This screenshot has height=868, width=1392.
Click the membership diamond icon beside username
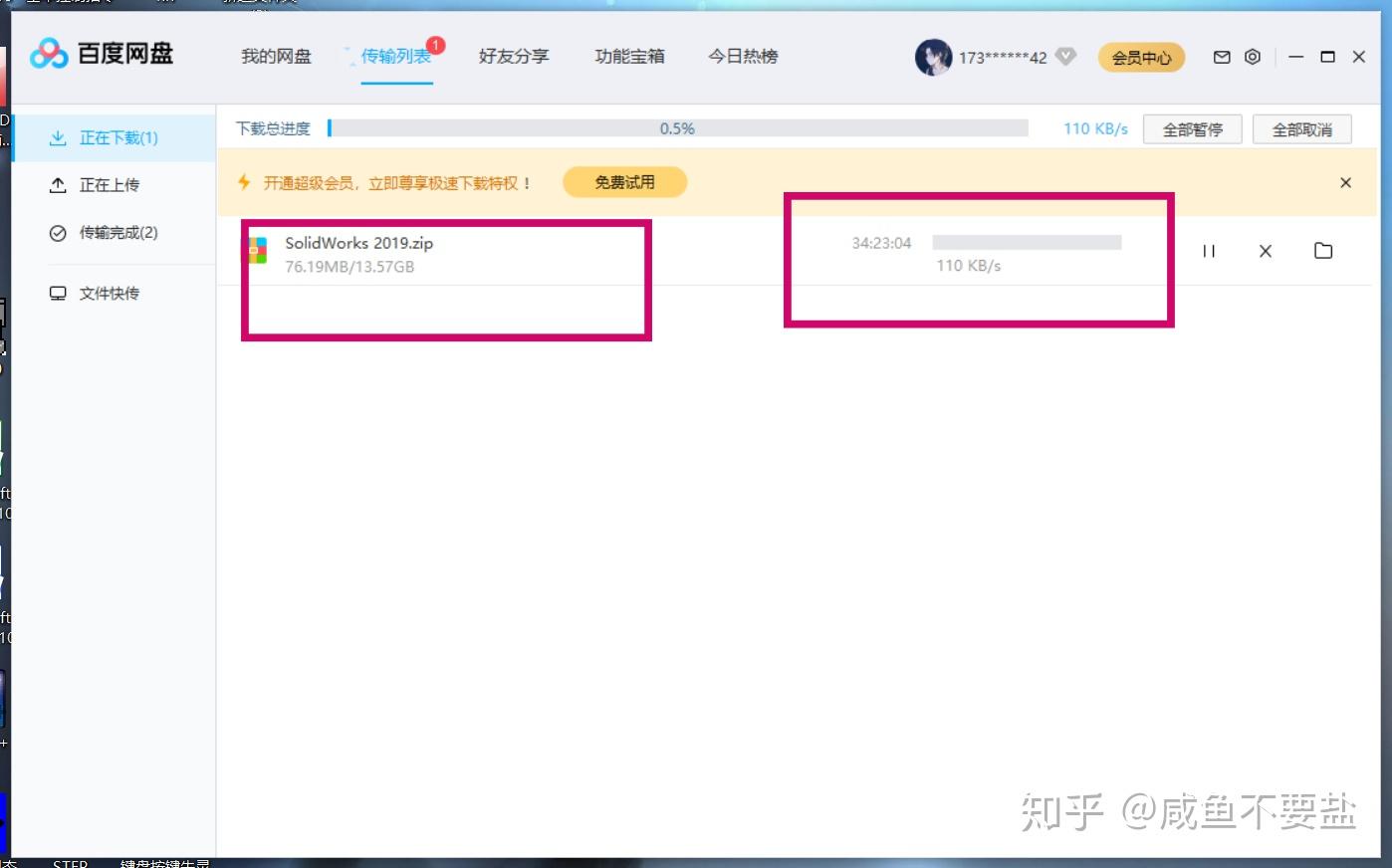click(1065, 57)
